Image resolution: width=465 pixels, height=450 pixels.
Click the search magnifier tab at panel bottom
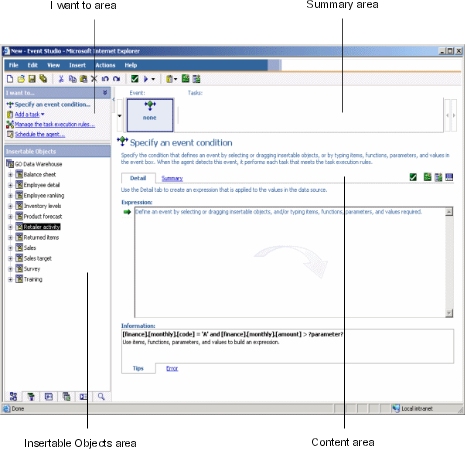click(x=101, y=396)
